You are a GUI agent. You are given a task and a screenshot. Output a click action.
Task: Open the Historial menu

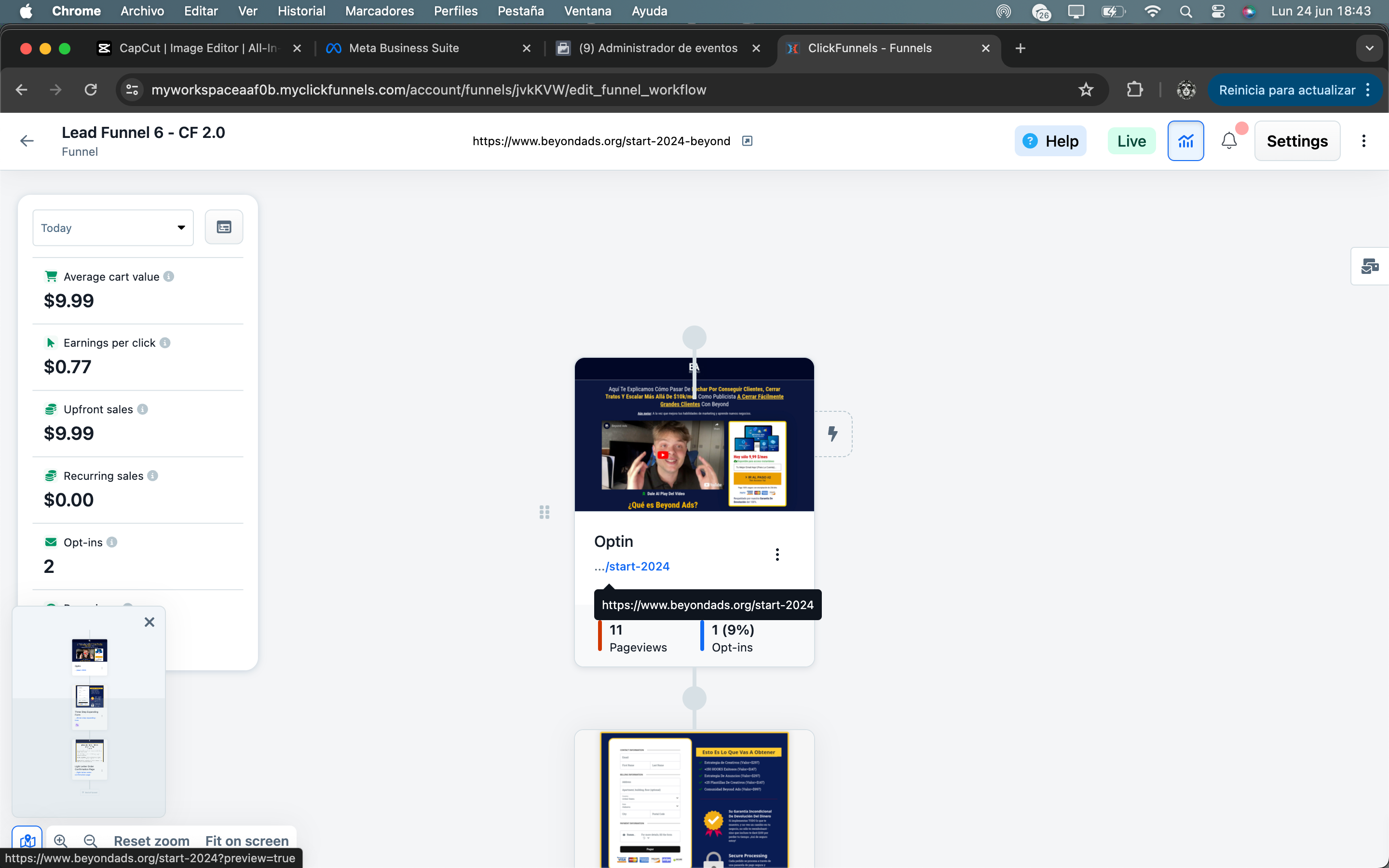tap(301, 11)
